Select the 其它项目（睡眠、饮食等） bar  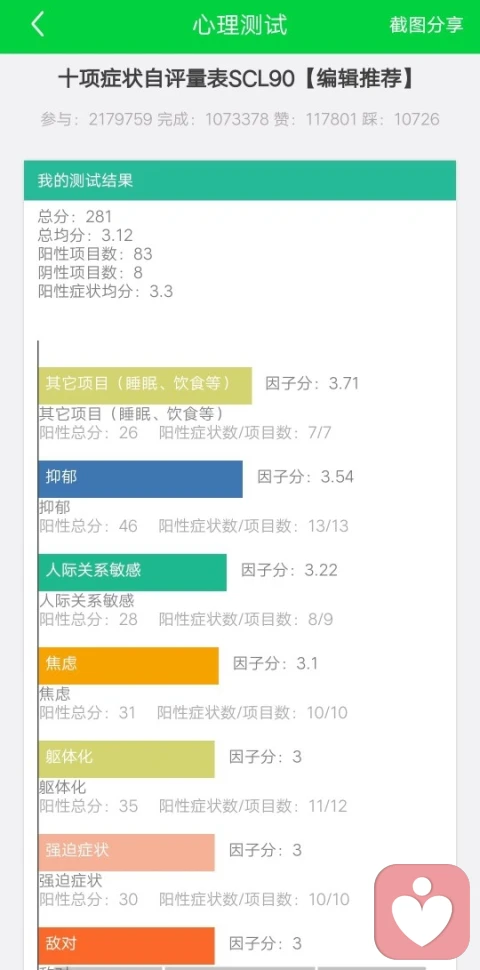pyautogui.click(x=145, y=385)
